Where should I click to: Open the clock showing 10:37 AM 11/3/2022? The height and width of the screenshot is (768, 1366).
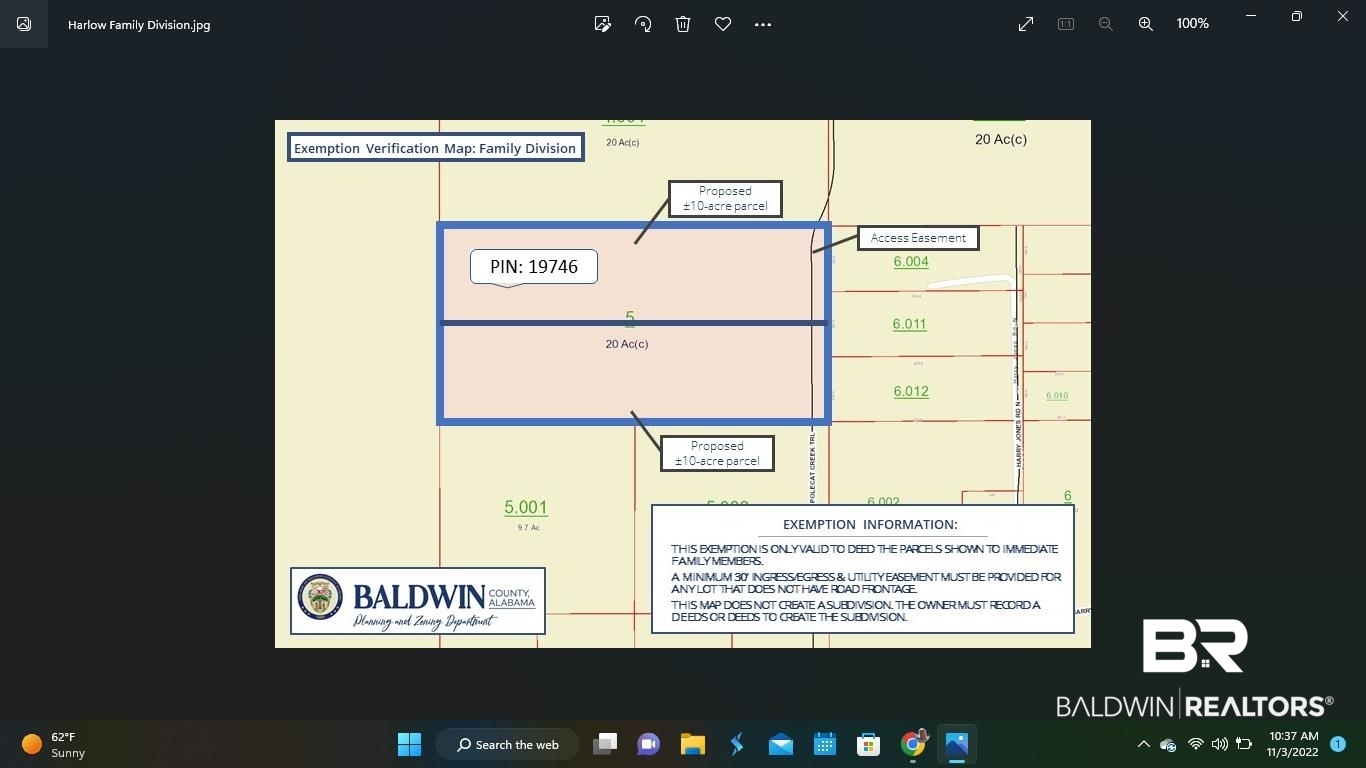[1293, 744]
